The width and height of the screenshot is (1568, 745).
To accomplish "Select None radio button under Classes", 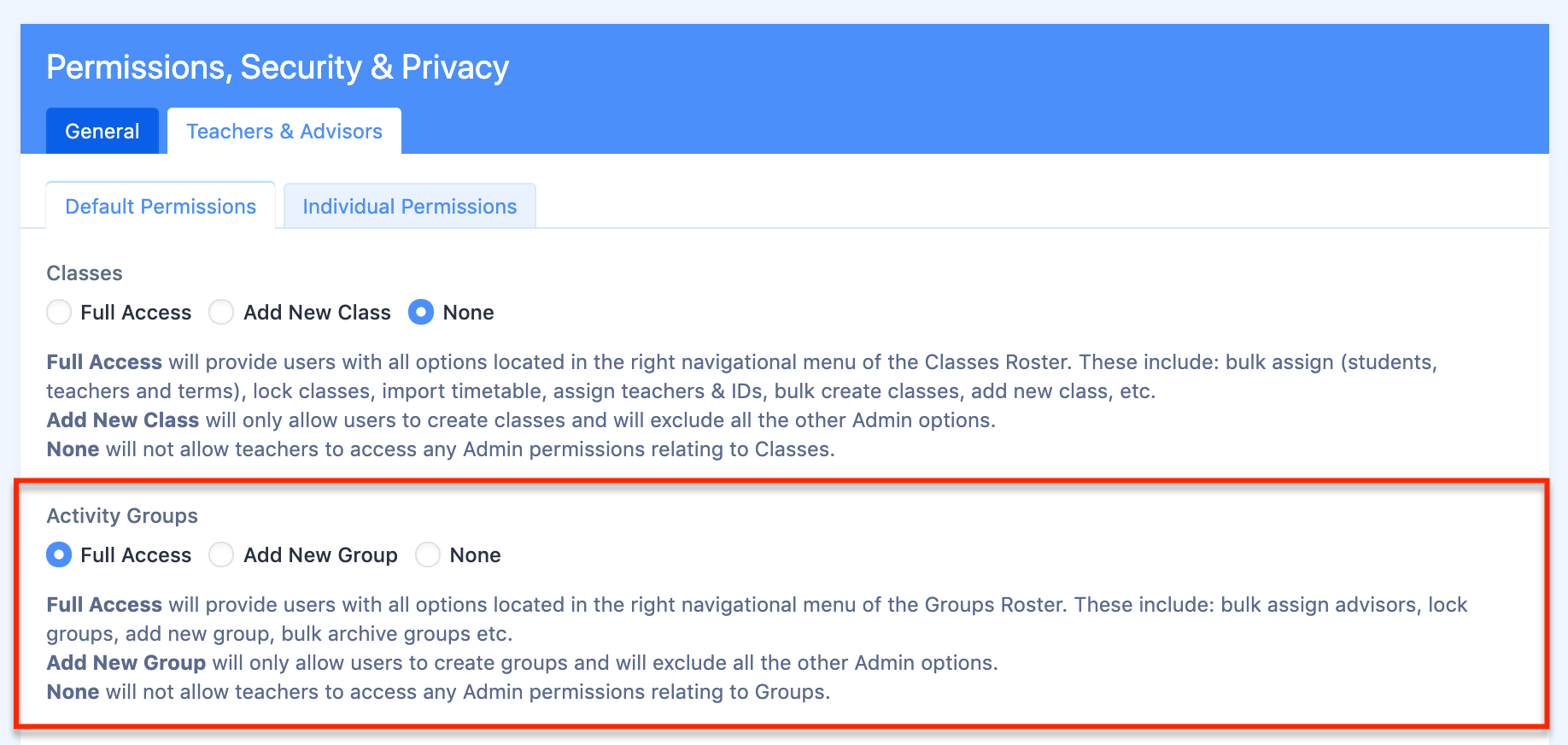I will click(x=421, y=313).
